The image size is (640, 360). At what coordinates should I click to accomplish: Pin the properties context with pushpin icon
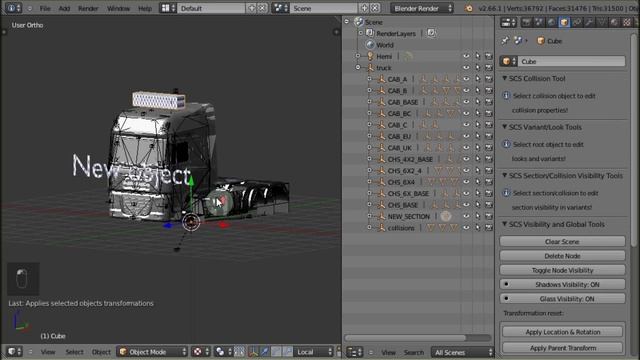pos(505,40)
